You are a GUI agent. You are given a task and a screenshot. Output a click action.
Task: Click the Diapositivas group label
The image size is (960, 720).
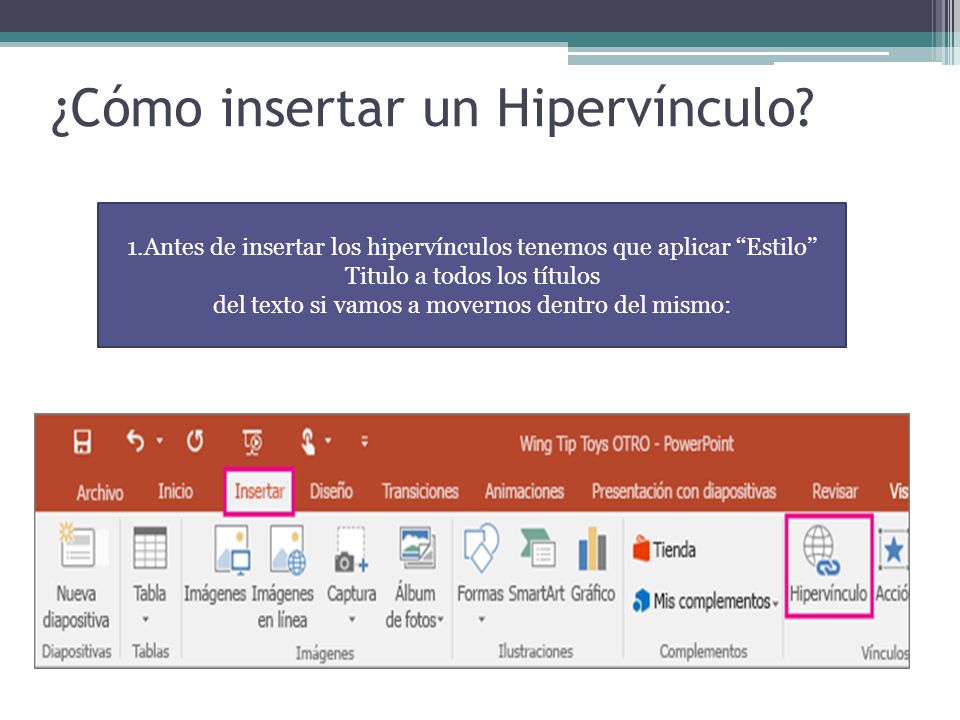pyautogui.click(x=77, y=651)
